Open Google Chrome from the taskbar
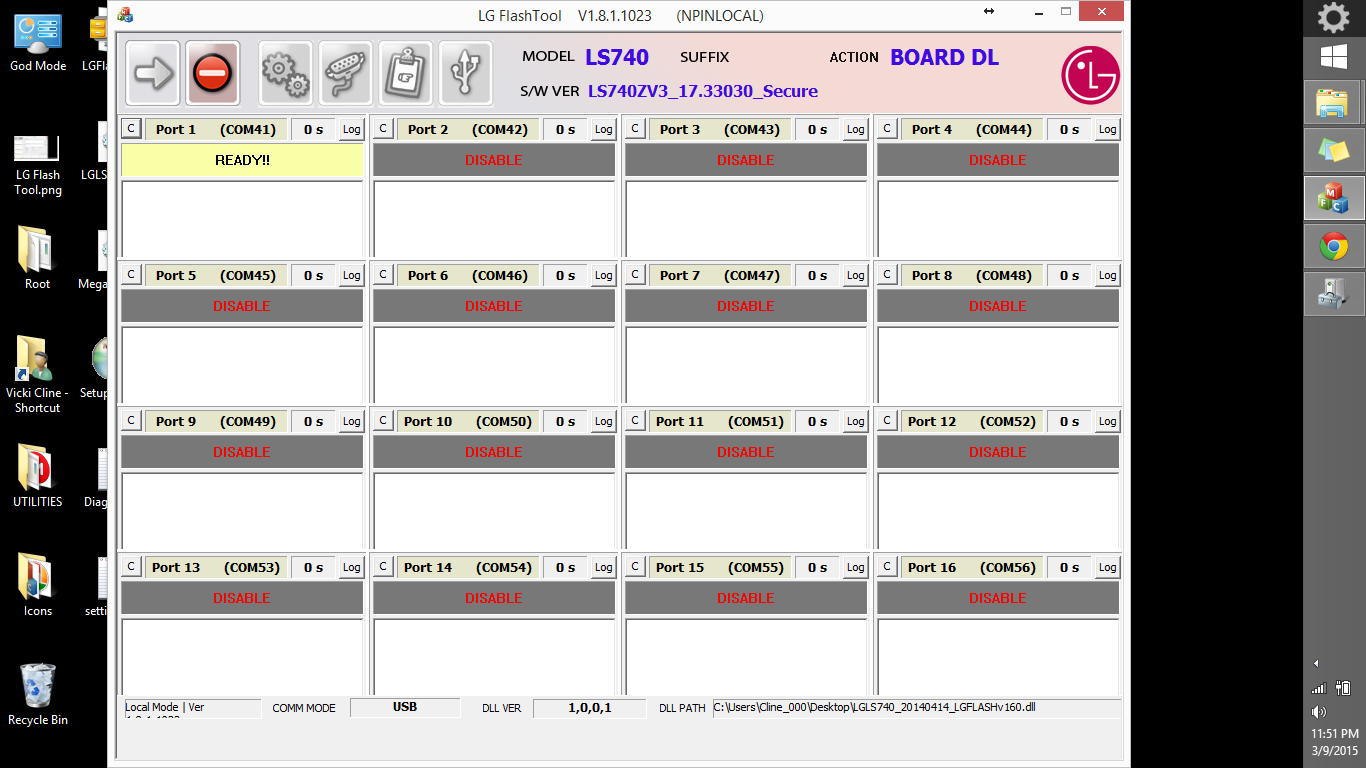The width and height of the screenshot is (1366, 768). tap(1333, 246)
